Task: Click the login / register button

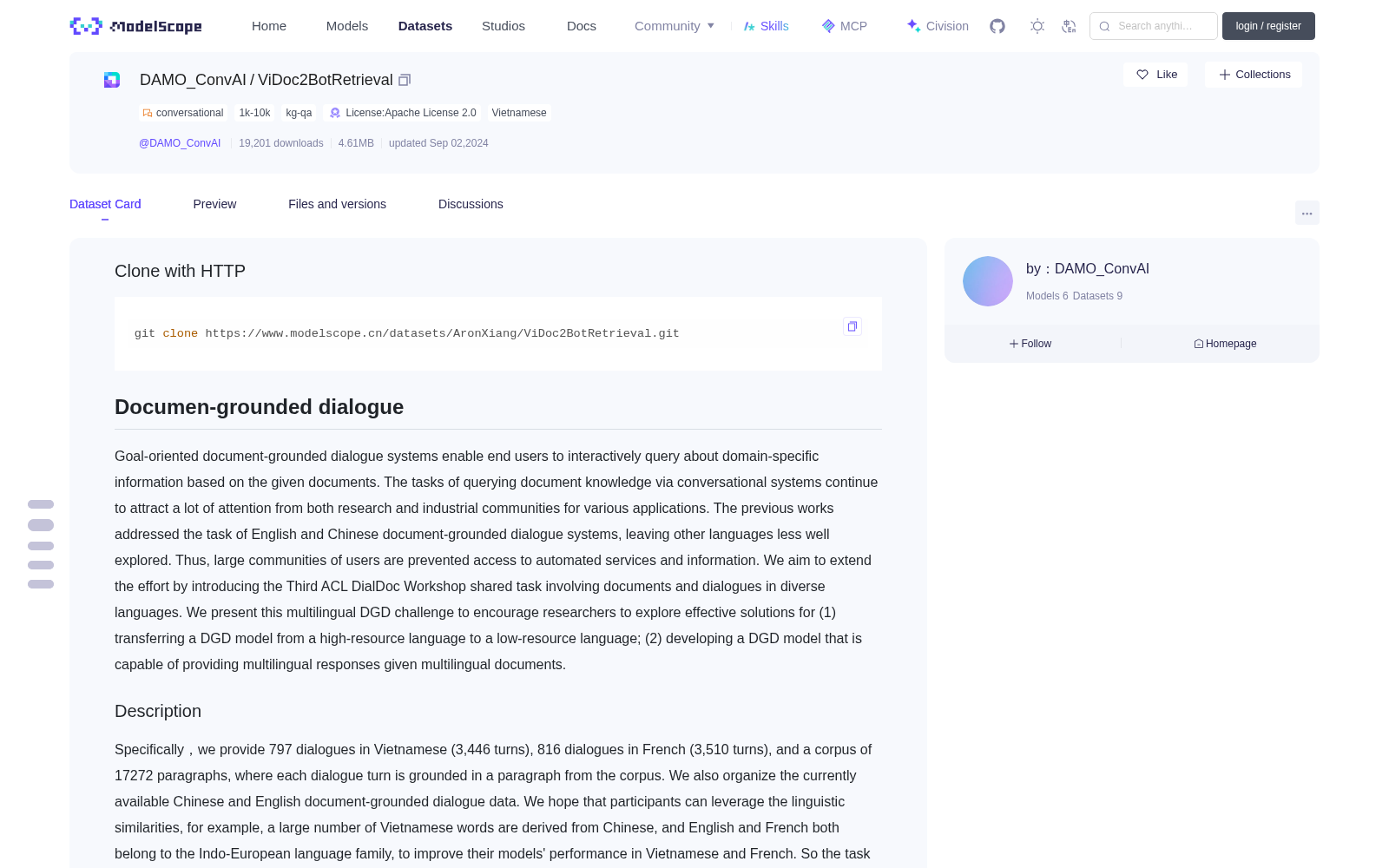Action: pos(1268,26)
